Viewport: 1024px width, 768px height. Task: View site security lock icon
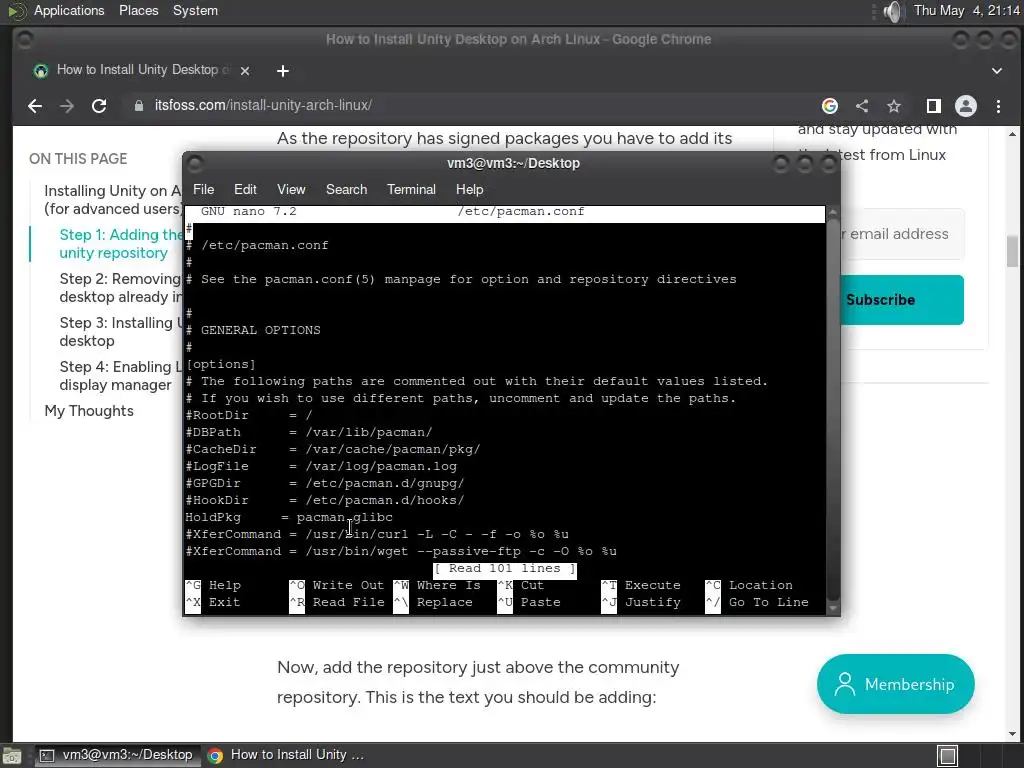pyautogui.click(x=138, y=106)
